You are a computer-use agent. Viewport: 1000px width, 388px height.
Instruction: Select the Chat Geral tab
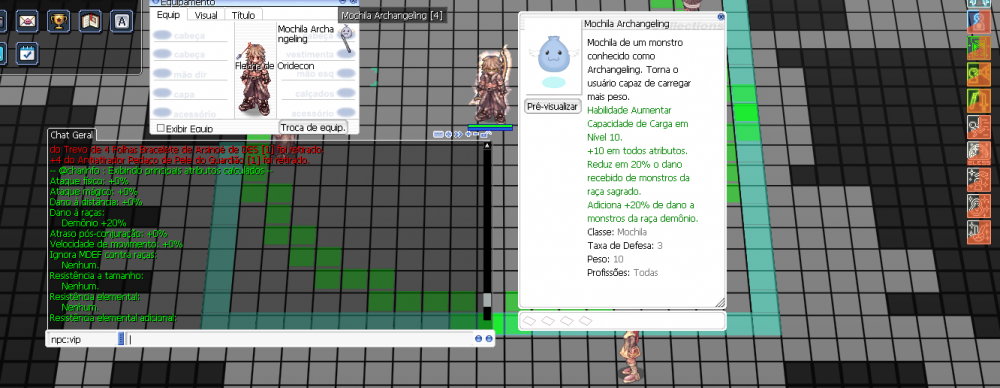(72, 135)
